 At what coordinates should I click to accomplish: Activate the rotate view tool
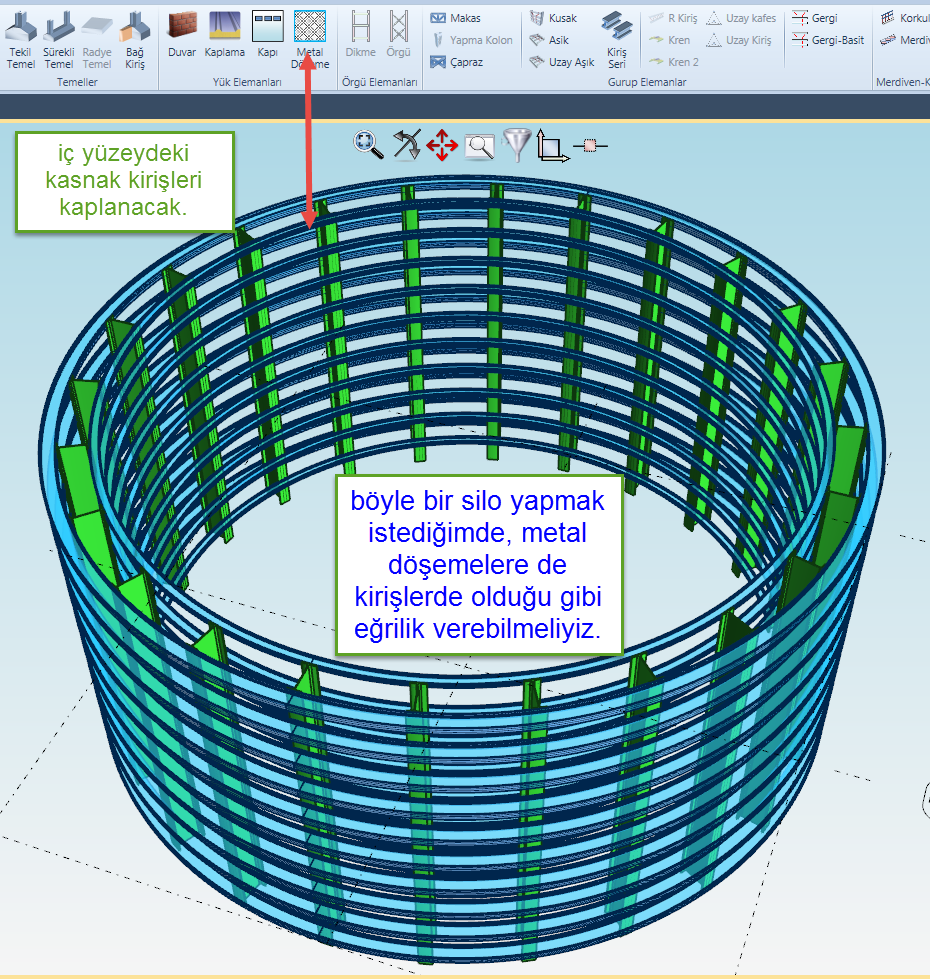[406, 145]
